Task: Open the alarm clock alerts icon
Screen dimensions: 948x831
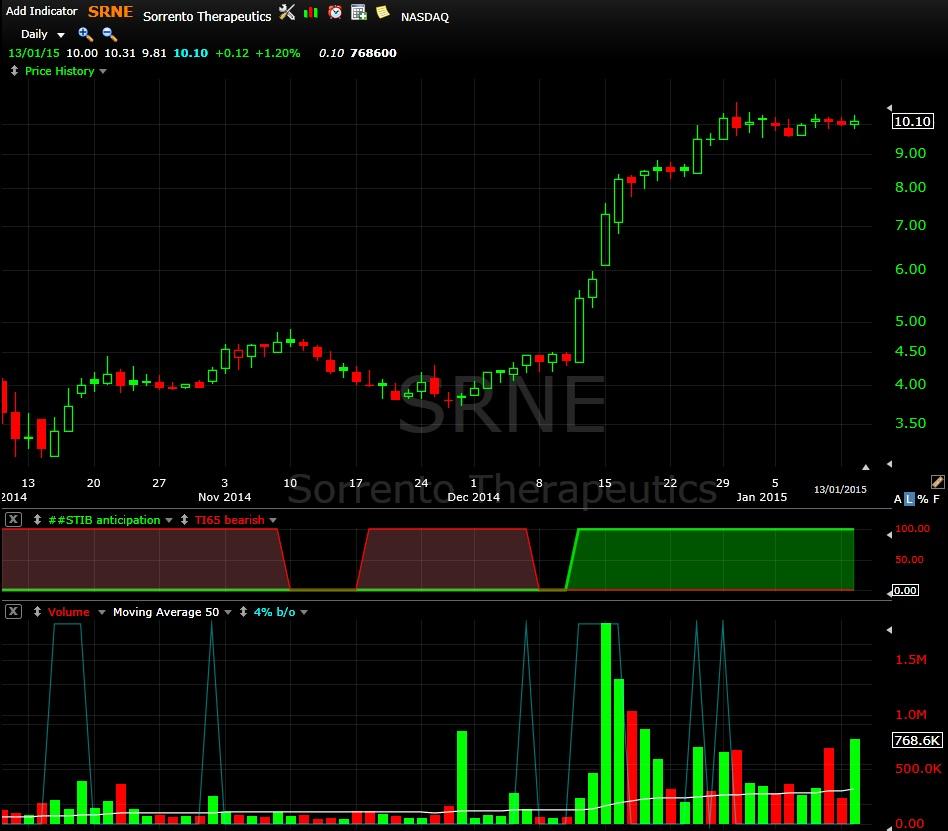Action: click(335, 12)
